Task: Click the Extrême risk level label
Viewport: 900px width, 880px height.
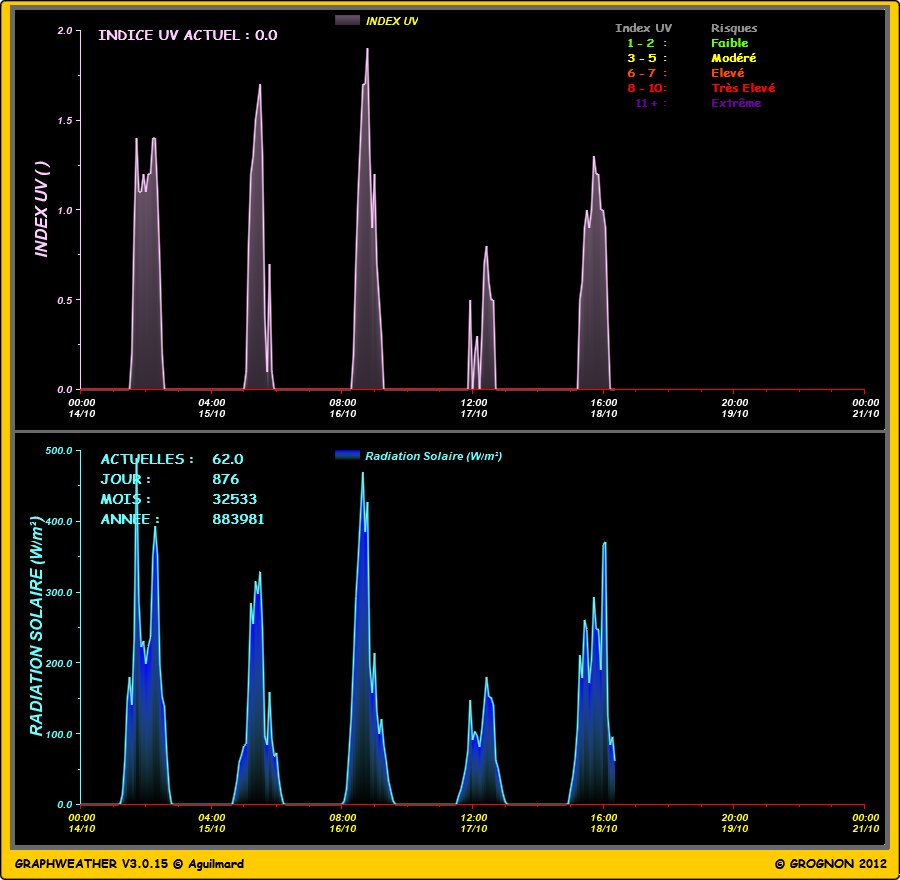Action: point(735,103)
